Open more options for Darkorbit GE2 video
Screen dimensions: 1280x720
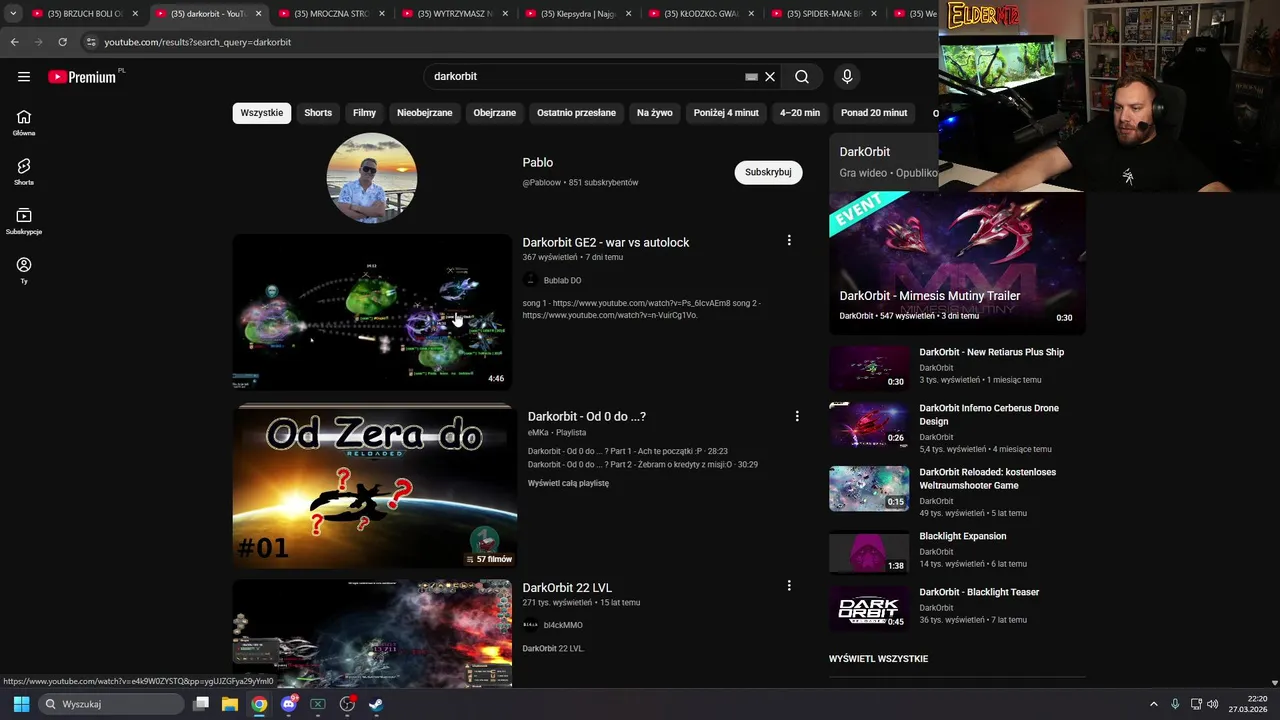coord(789,241)
